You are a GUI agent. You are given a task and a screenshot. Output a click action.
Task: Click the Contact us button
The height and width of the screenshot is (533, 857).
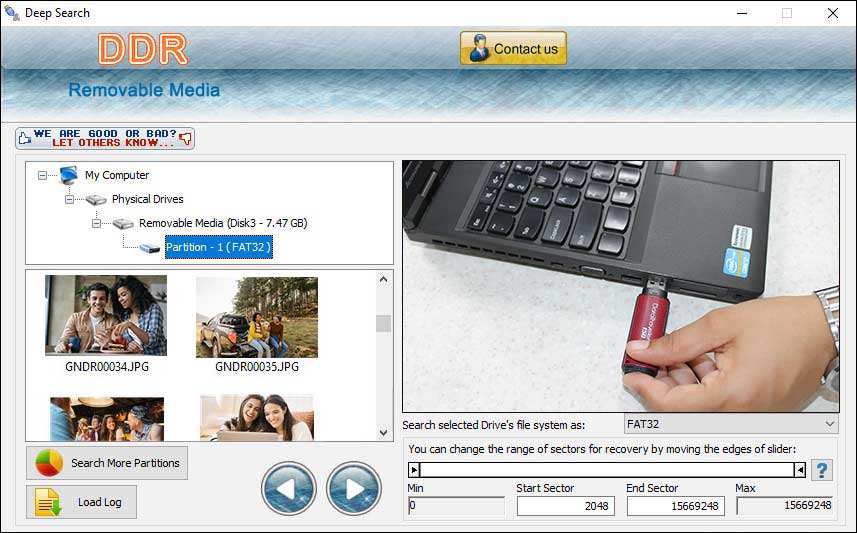pyautogui.click(x=513, y=48)
